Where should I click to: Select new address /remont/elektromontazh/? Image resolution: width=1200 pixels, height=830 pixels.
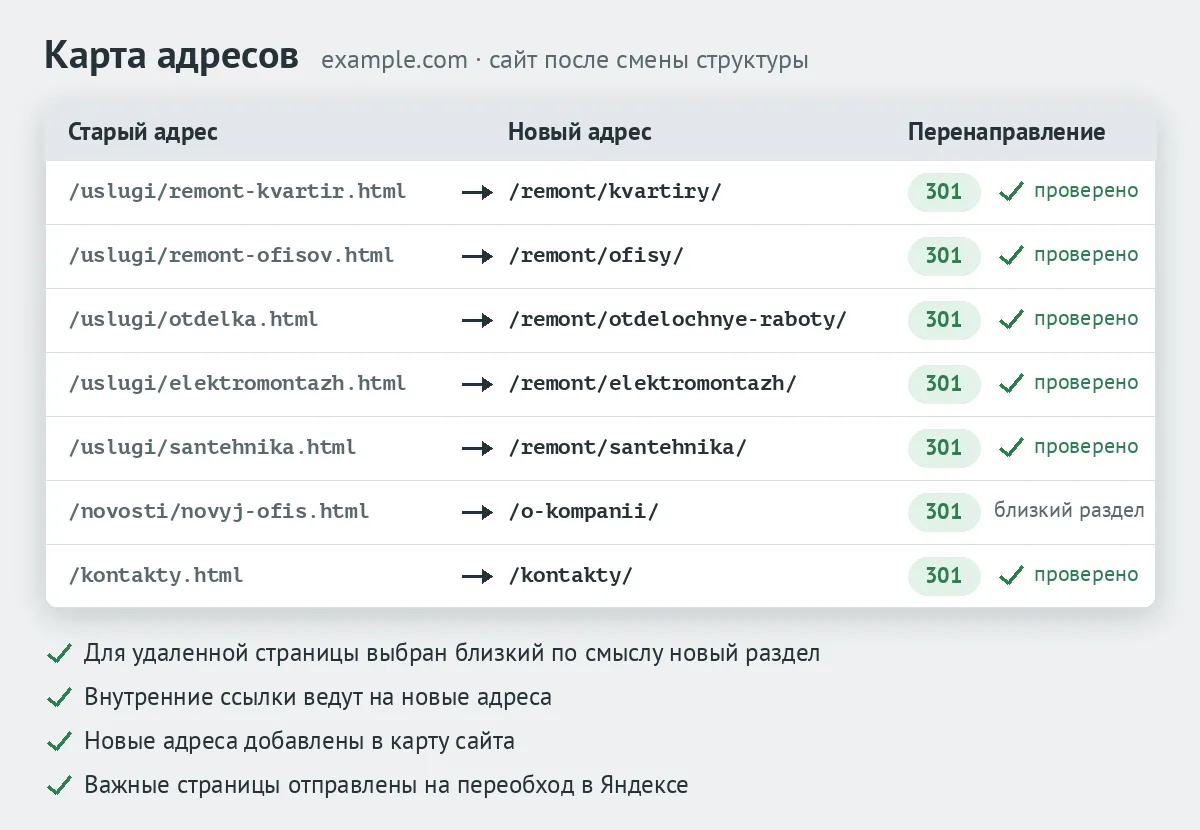tap(653, 384)
